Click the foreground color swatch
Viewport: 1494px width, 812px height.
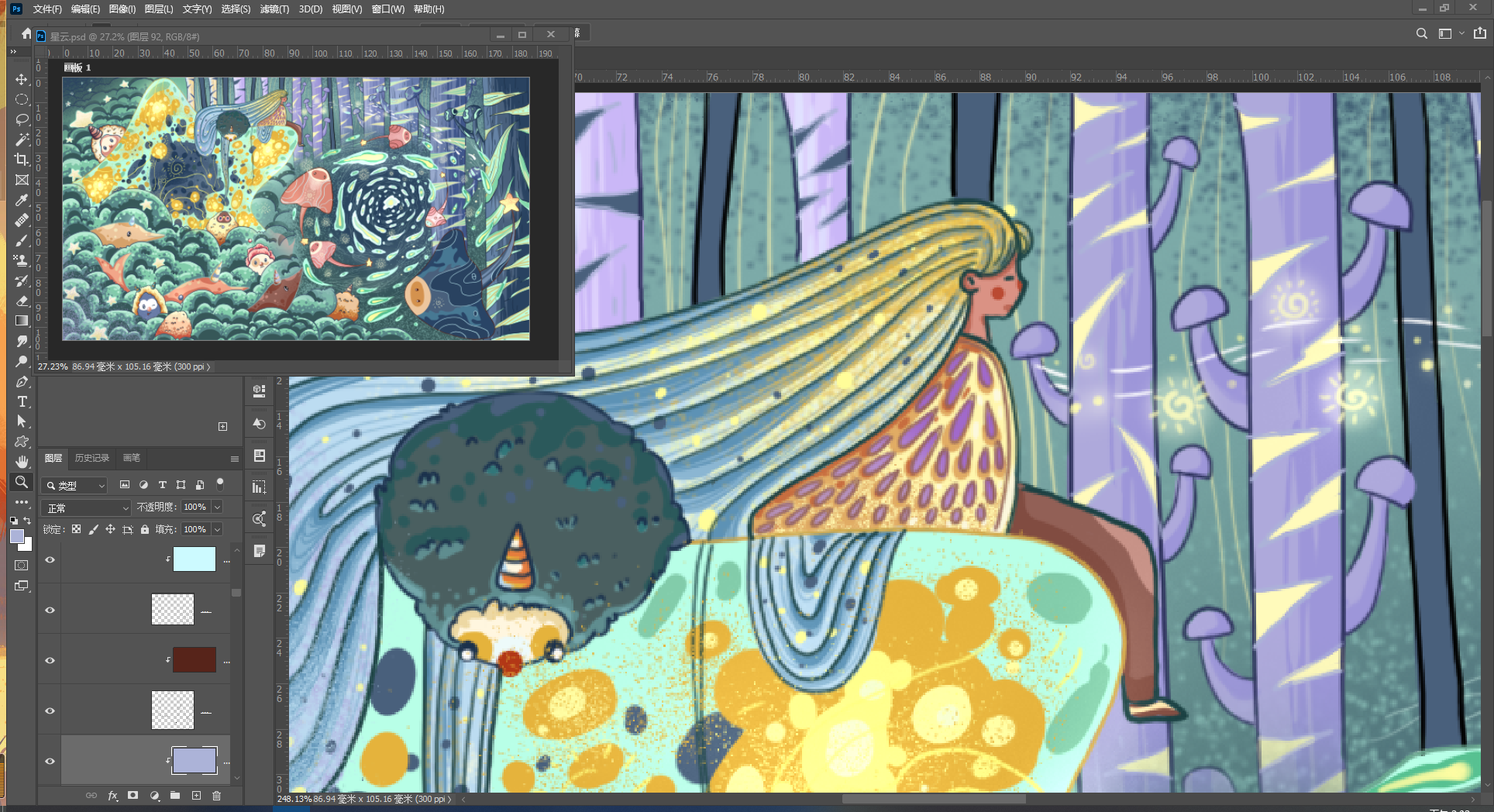point(16,536)
